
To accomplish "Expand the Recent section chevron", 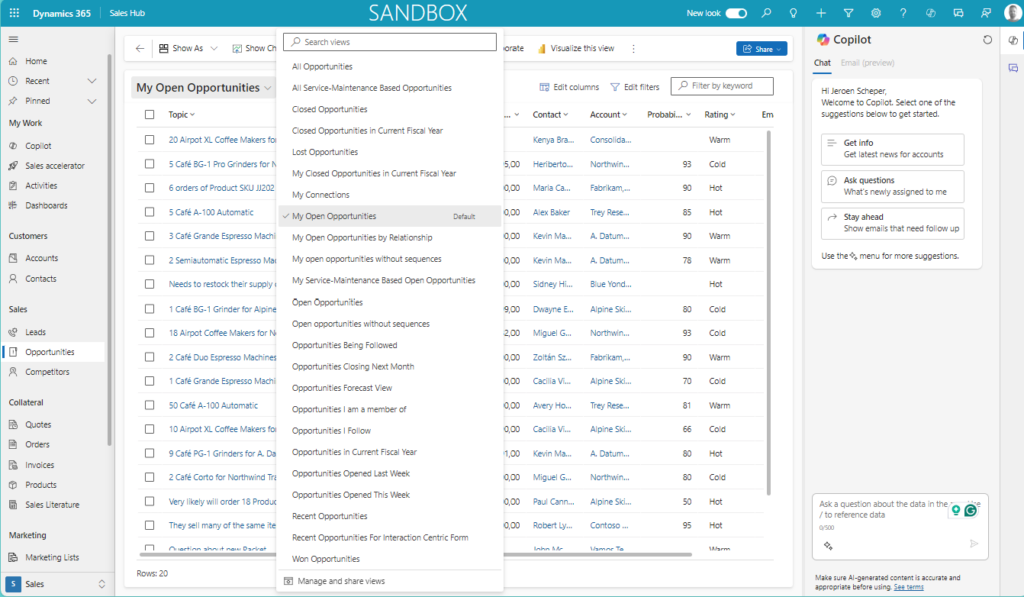I will [92, 81].
